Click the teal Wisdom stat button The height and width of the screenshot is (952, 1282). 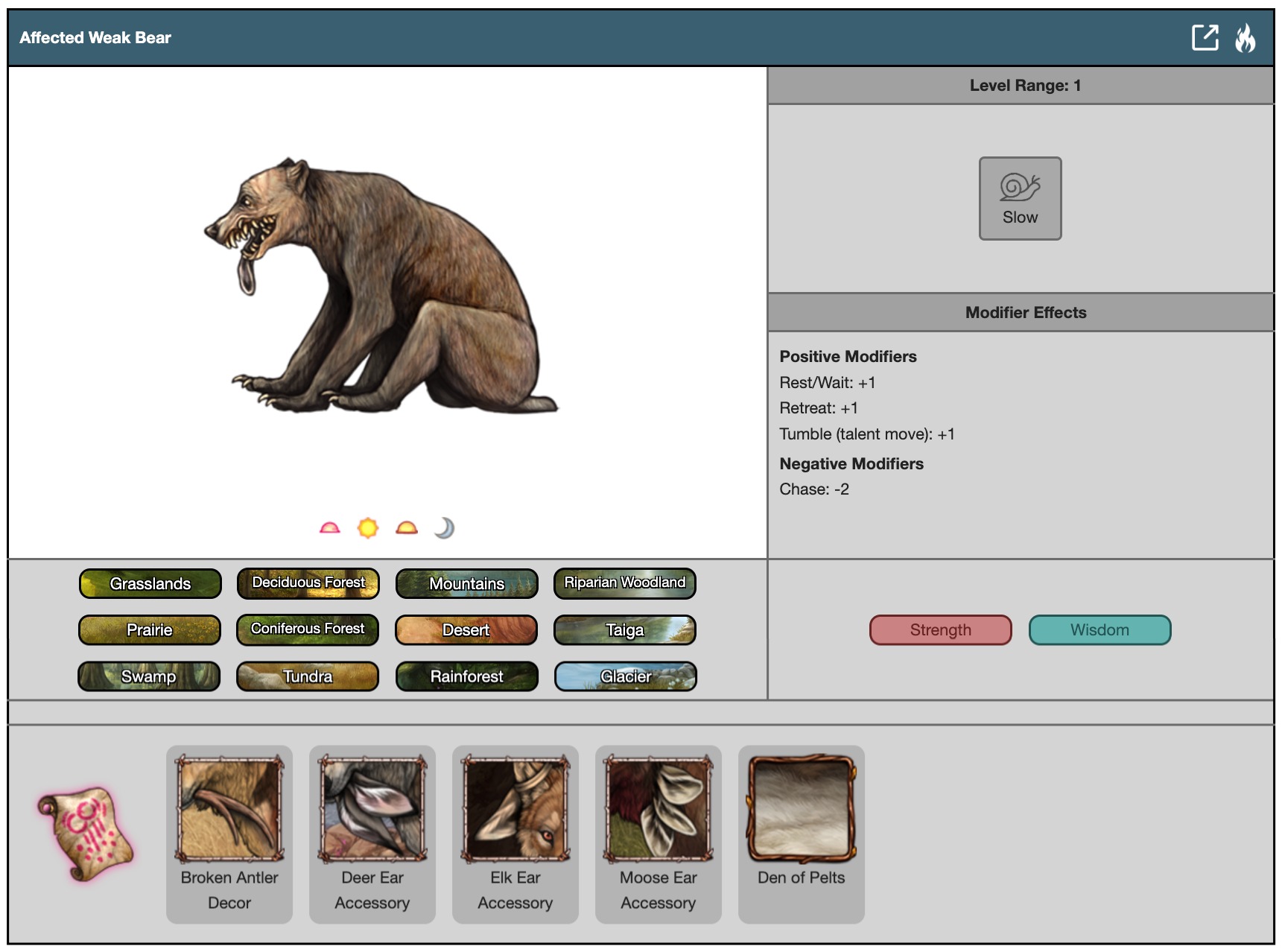[1099, 630]
